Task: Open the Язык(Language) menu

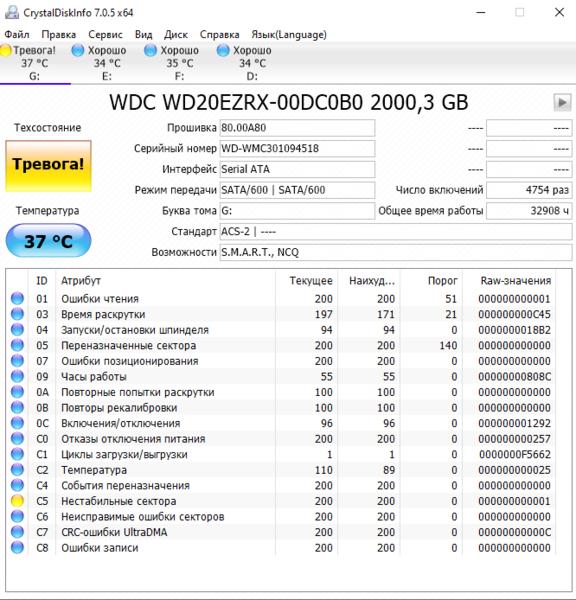Action: [289, 35]
